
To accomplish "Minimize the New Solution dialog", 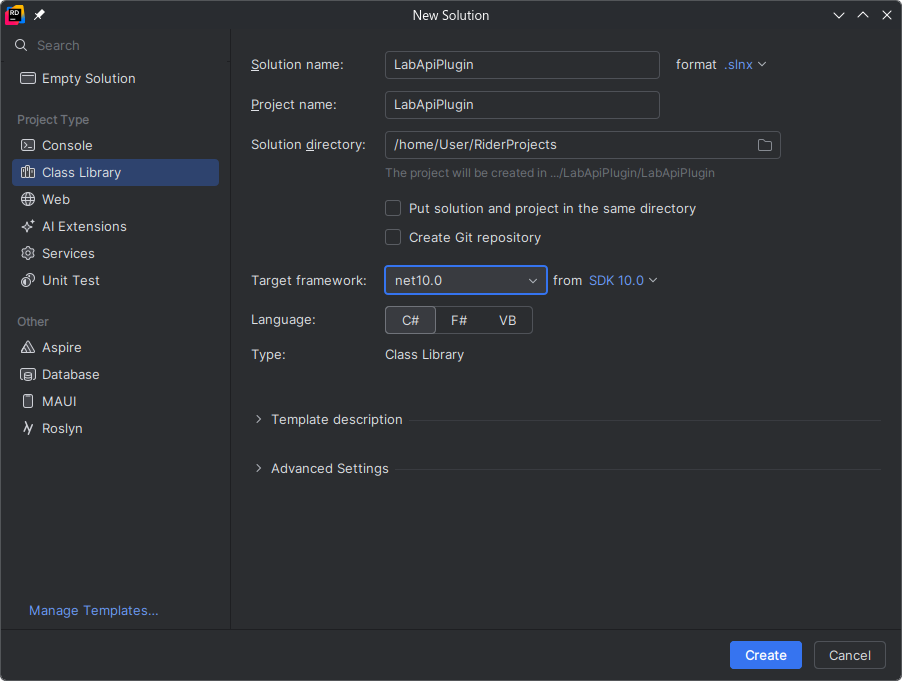I will coord(839,16).
